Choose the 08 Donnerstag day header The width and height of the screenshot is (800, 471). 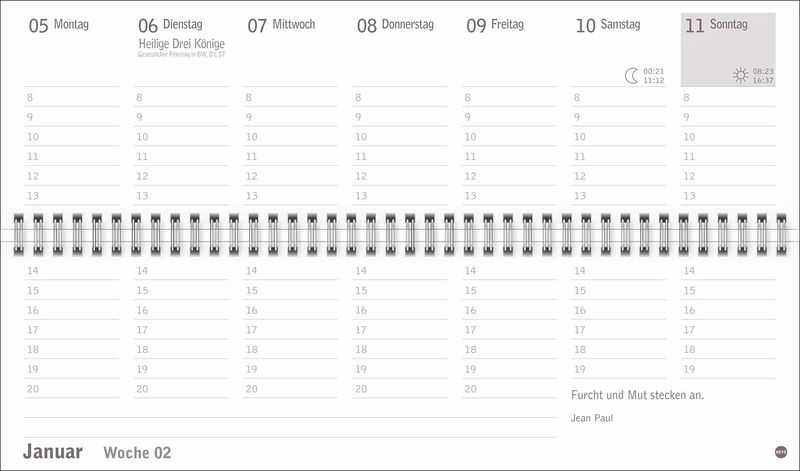395,24
